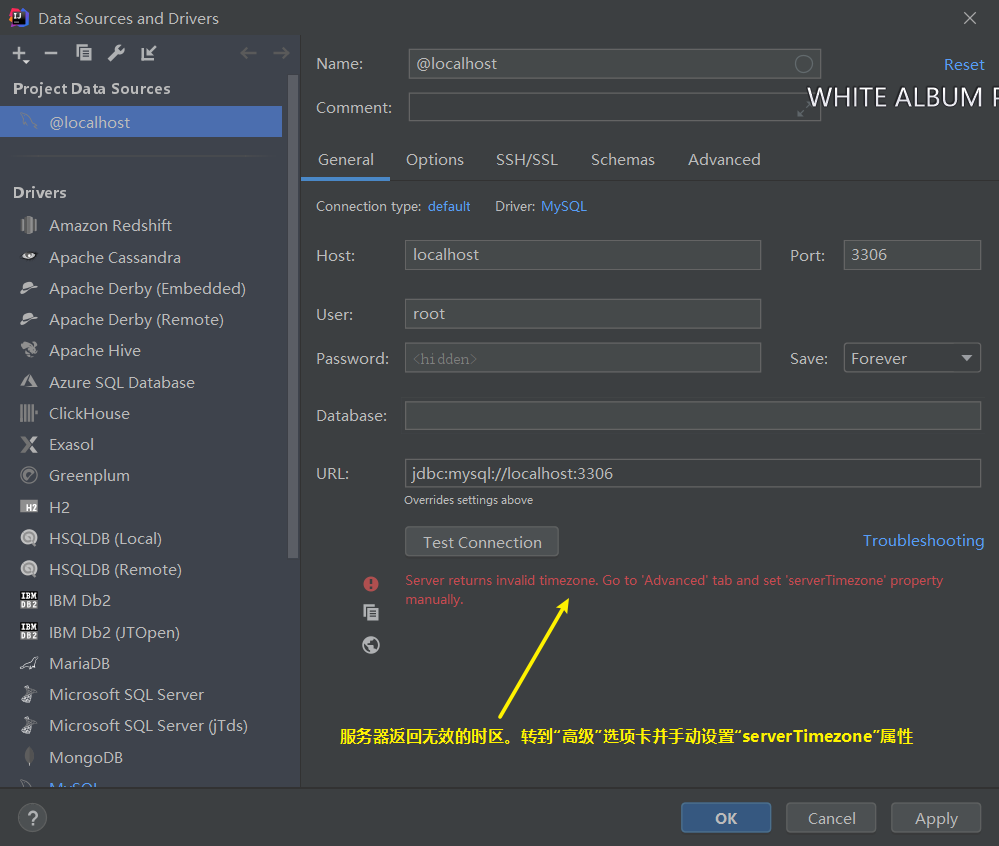Click the make global import arrow icon

(x=148, y=53)
